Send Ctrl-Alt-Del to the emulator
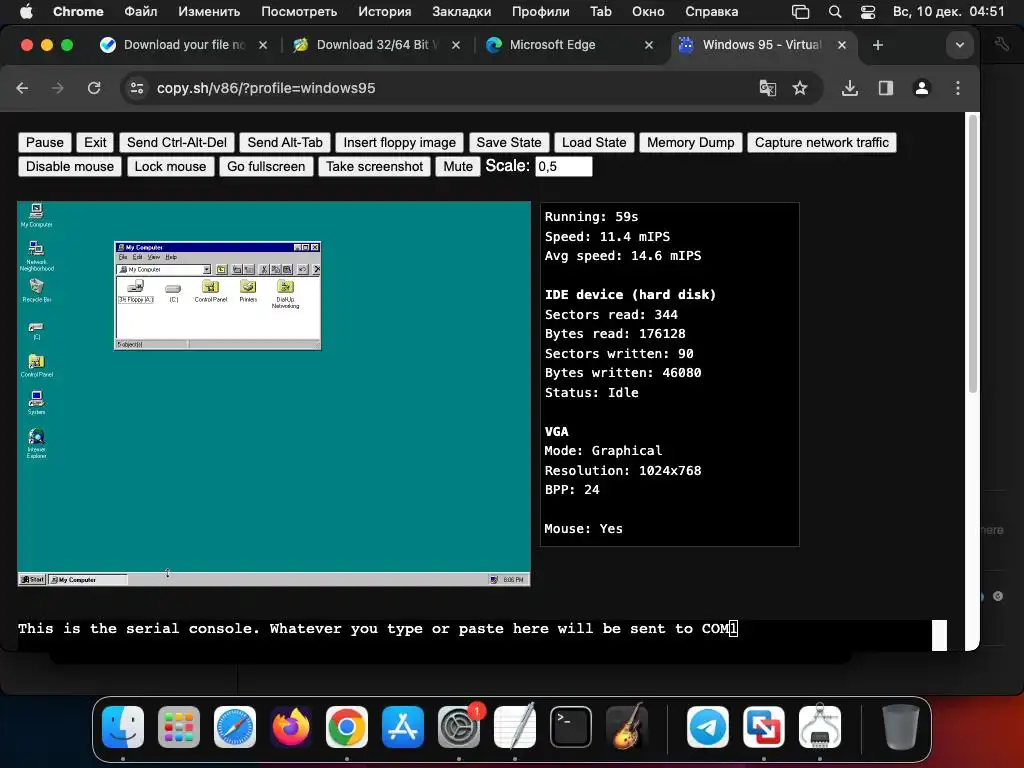 176,142
